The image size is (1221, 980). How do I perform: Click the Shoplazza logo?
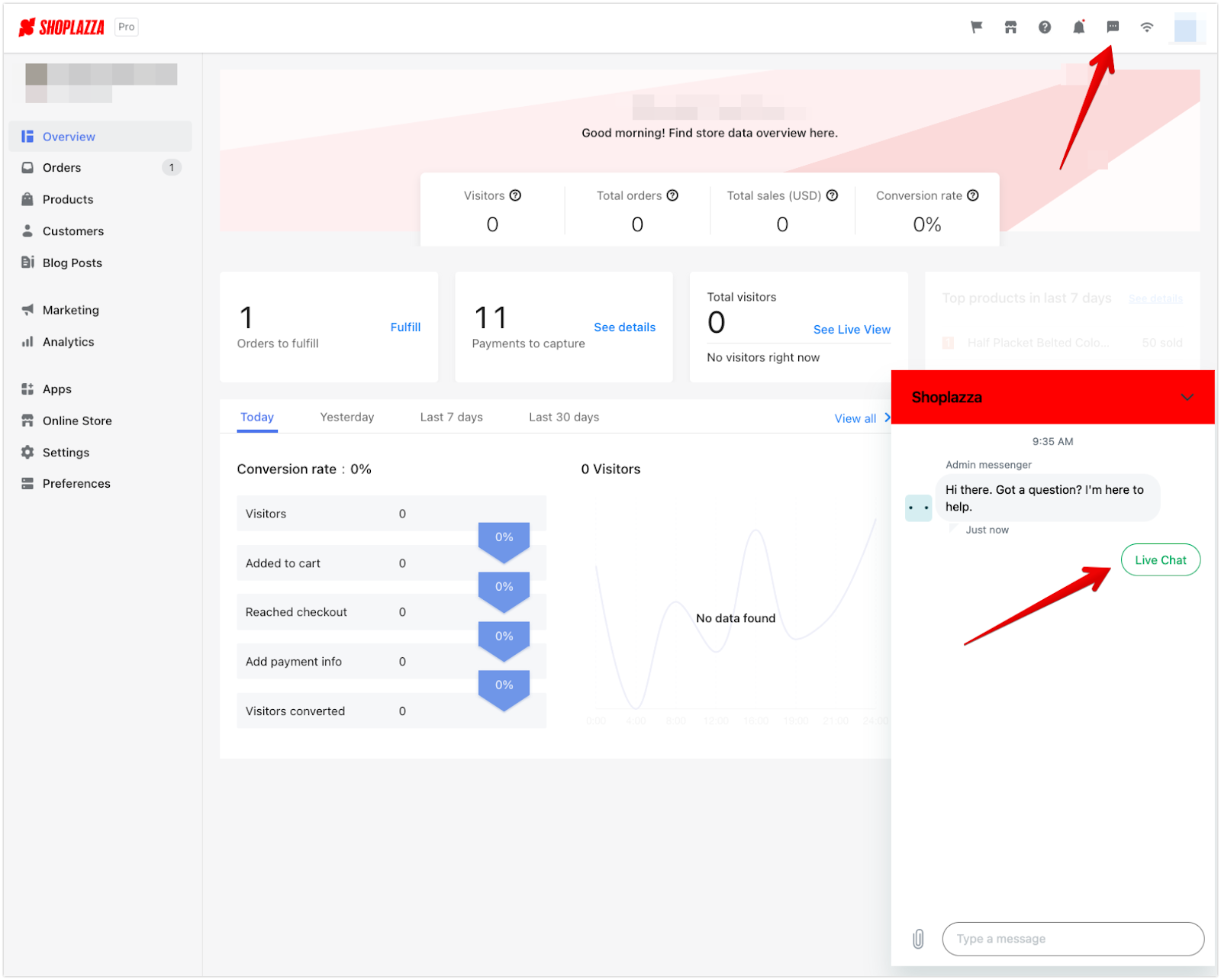pos(61,27)
